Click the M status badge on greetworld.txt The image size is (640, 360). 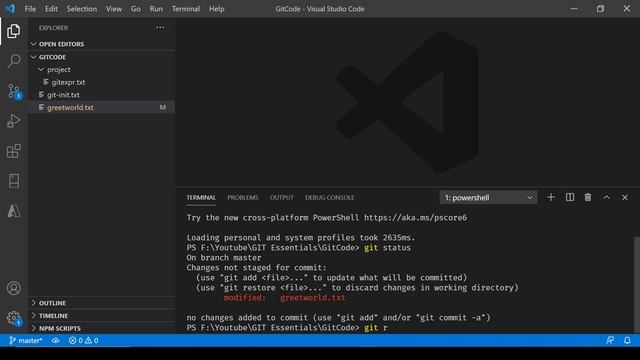163,107
